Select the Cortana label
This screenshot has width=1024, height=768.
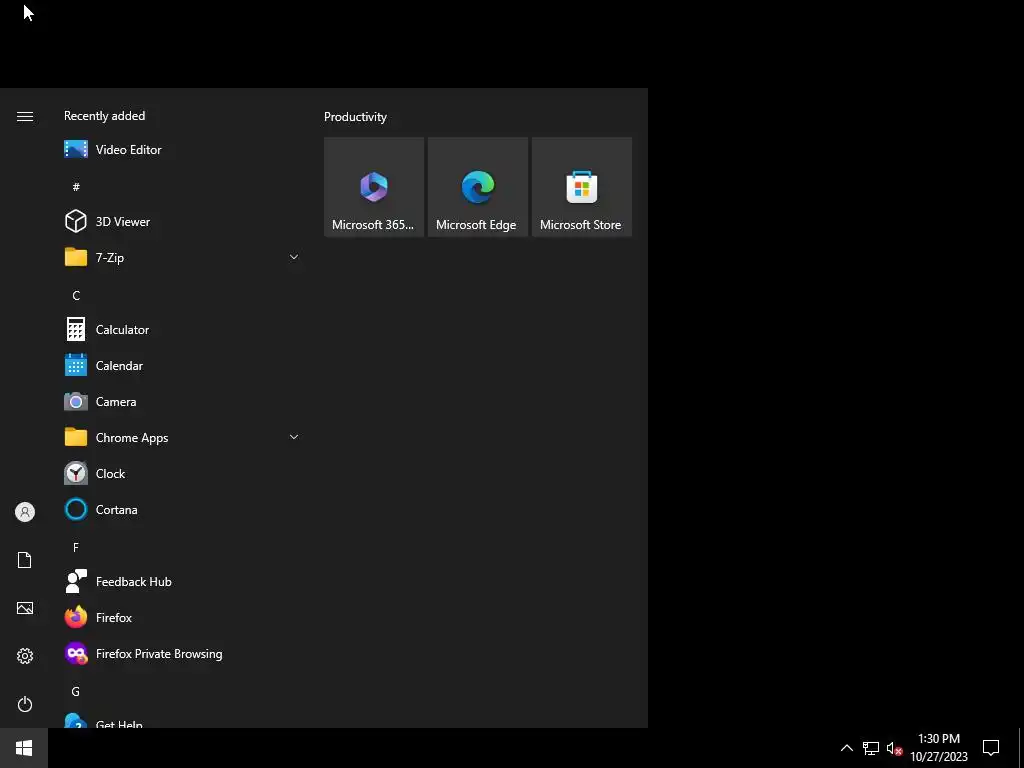tap(116, 509)
